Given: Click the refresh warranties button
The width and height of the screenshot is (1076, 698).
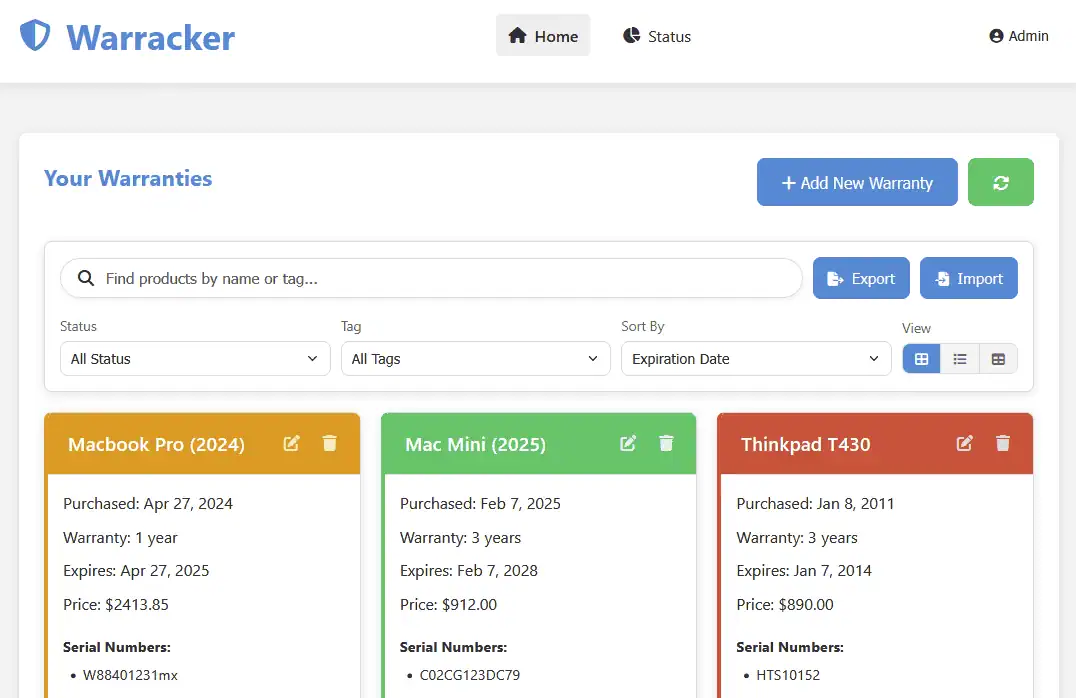Looking at the screenshot, I should point(1000,182).
